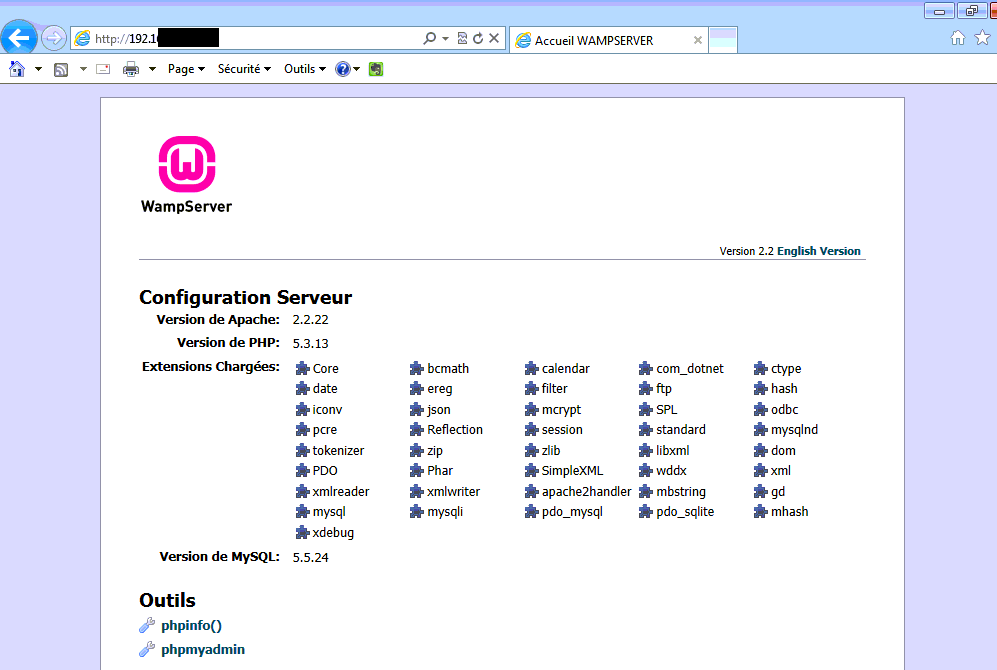Restore down the browser window

click(972, 11)
